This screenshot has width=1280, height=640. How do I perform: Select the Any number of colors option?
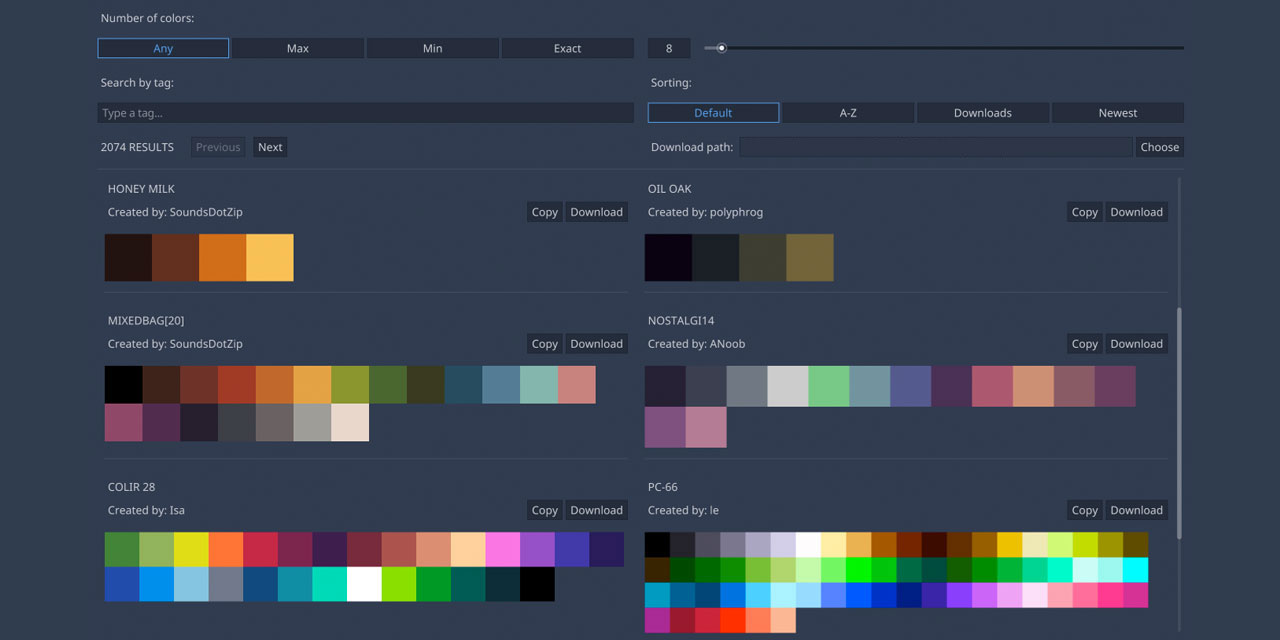(x=163, y=48)
